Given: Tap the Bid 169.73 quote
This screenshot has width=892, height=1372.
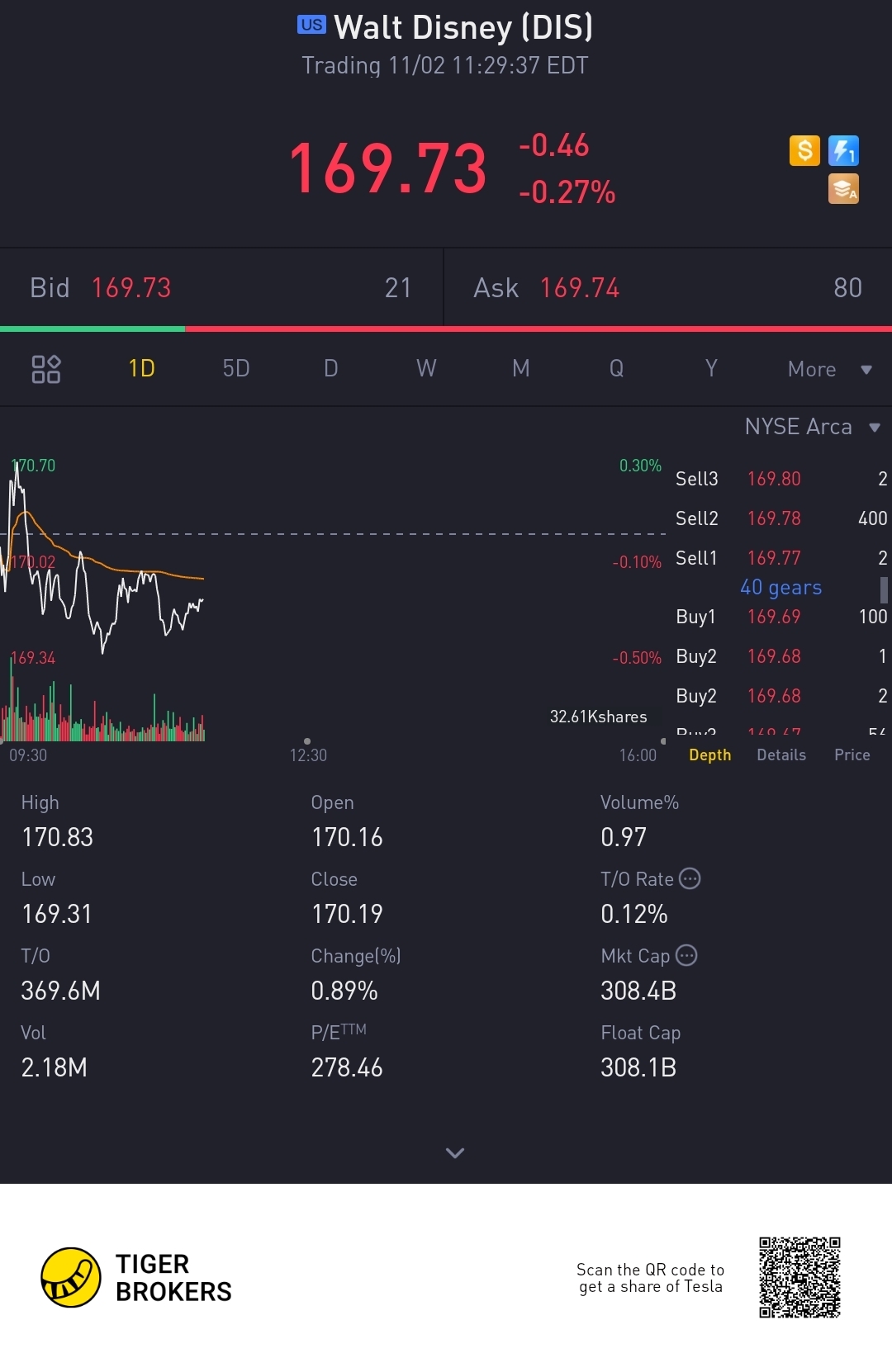Looking at the screenshot, I should [221, 287].
